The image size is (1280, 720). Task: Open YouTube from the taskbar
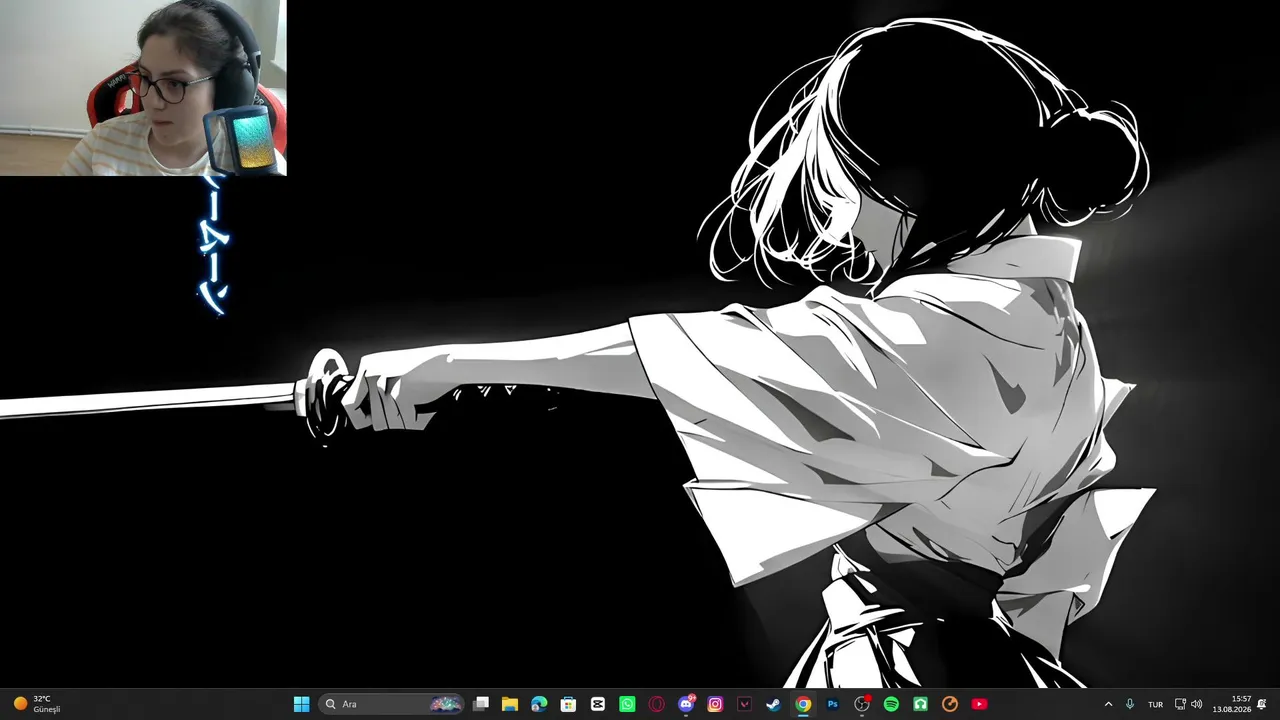[x=979, y=704]
